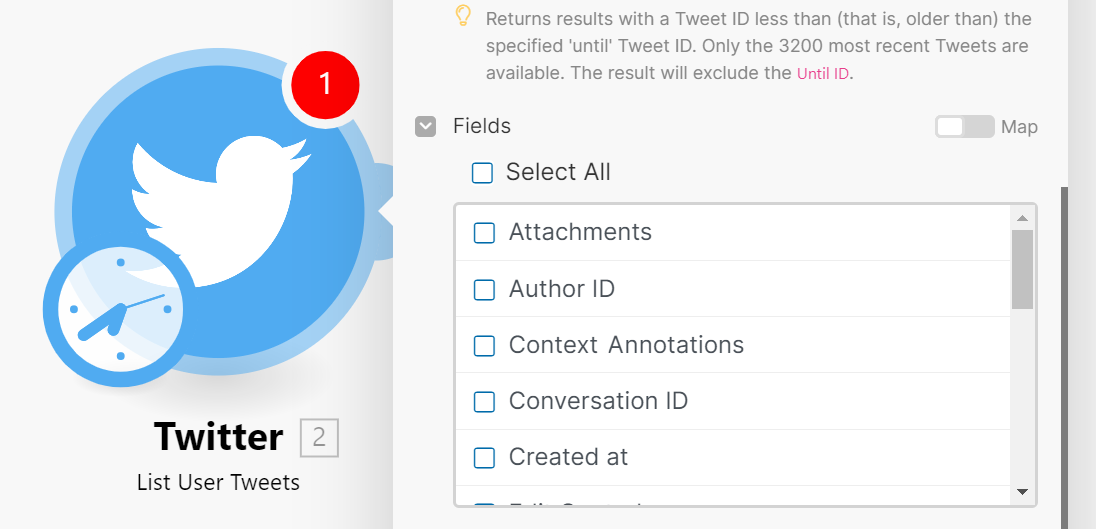Screen dimensions: 1096x529
Task: Click the module number 2 badge
Action: (319, 438)
